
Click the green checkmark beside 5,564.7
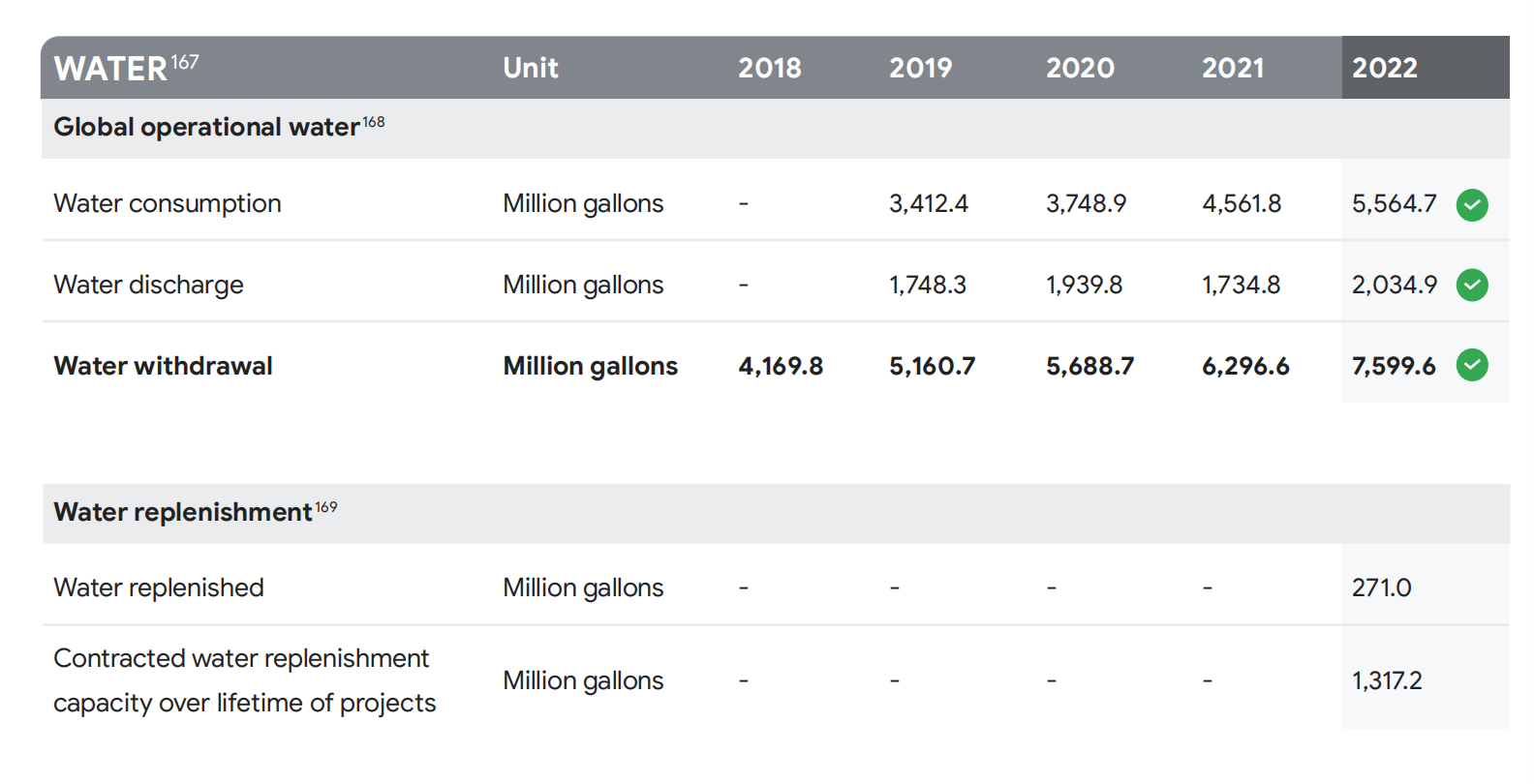click(1471, 204)
